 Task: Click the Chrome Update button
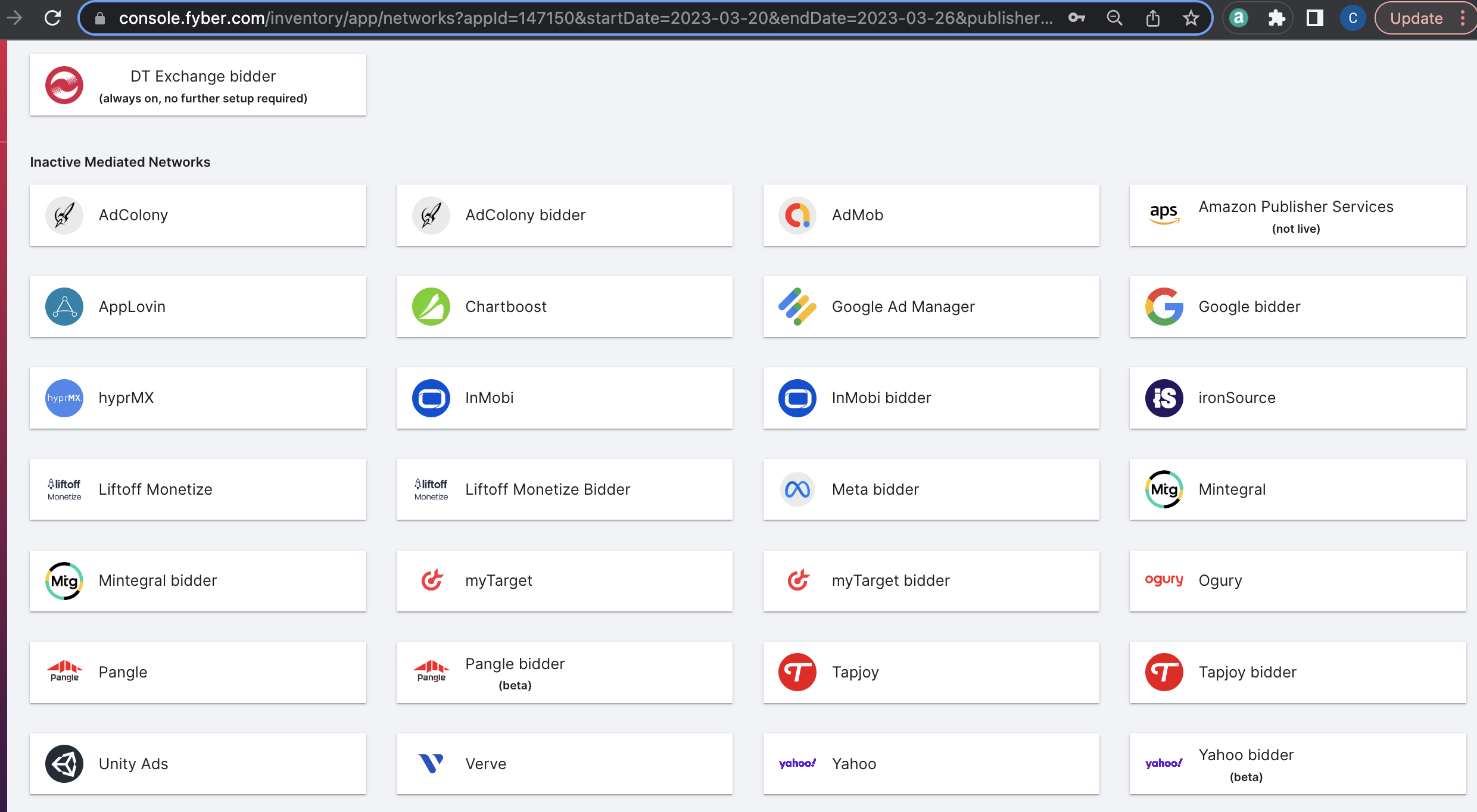coord(1426,18)
